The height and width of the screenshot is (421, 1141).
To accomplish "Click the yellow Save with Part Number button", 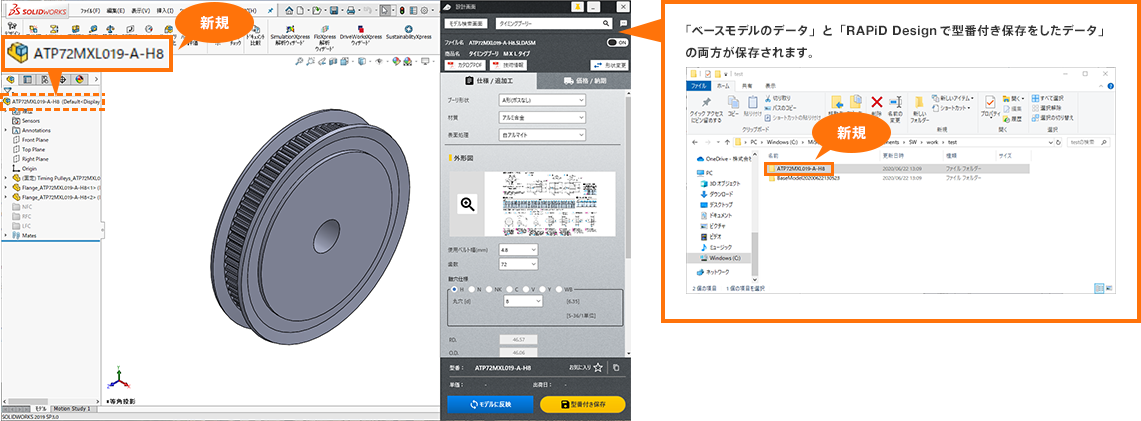I will point(583,404).
